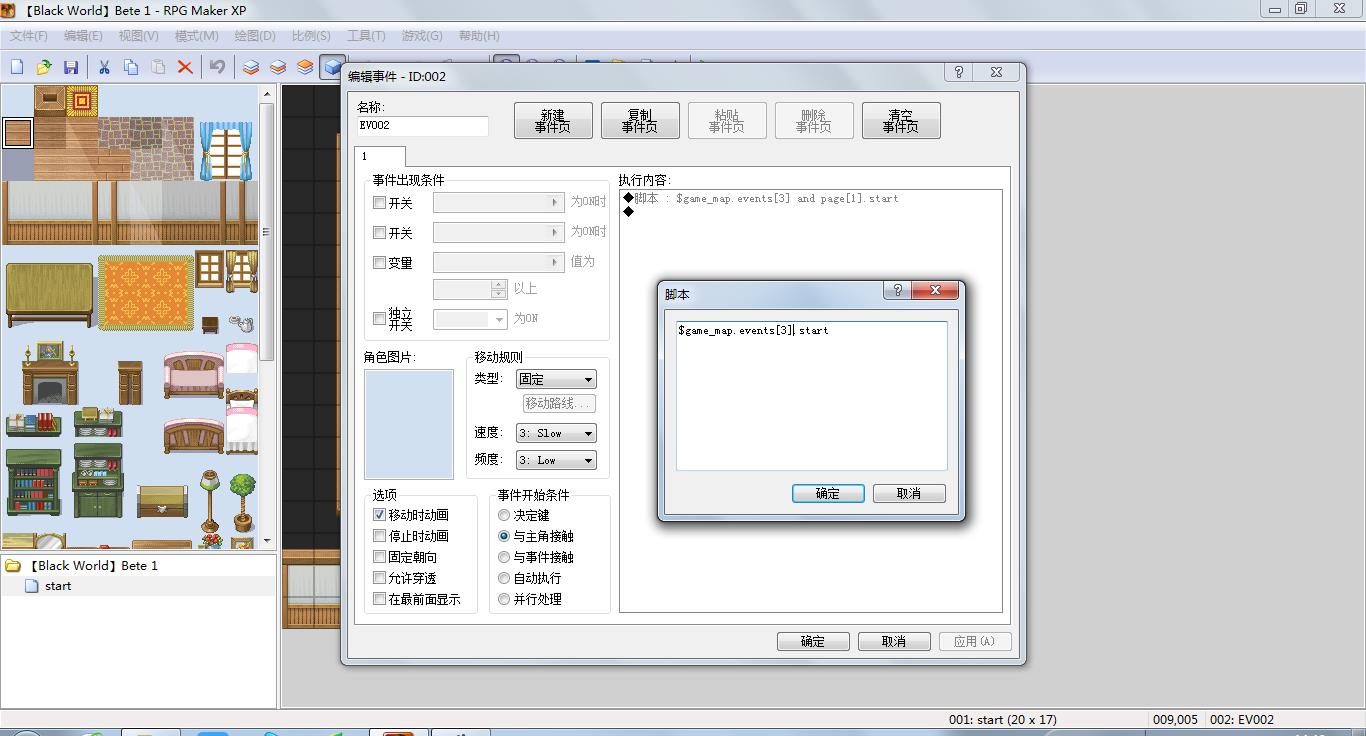Open the 类型 dropdown showing 固定
Screen dimensions: 1366x736
click(x=556, y=379)
